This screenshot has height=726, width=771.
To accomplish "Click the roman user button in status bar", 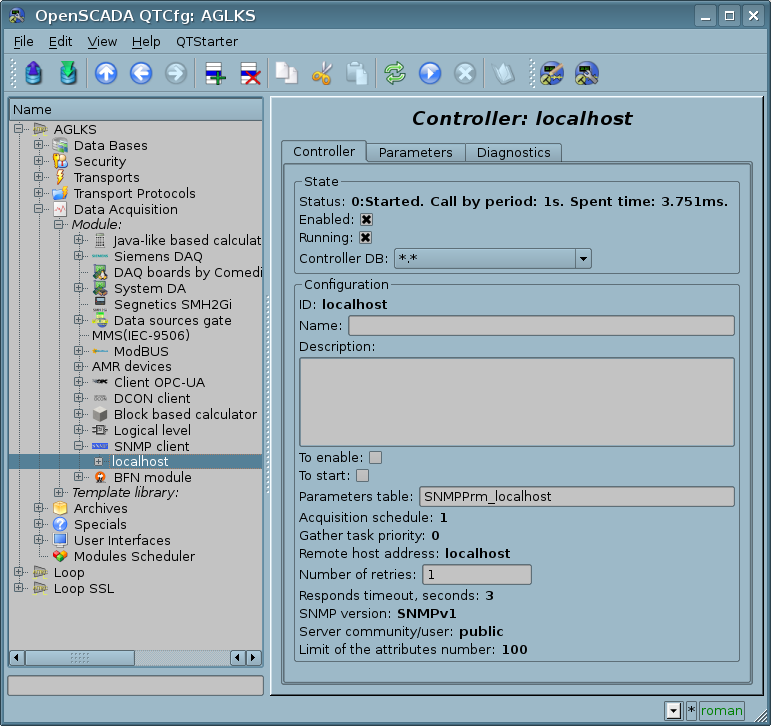I will [x=721, y=710].
